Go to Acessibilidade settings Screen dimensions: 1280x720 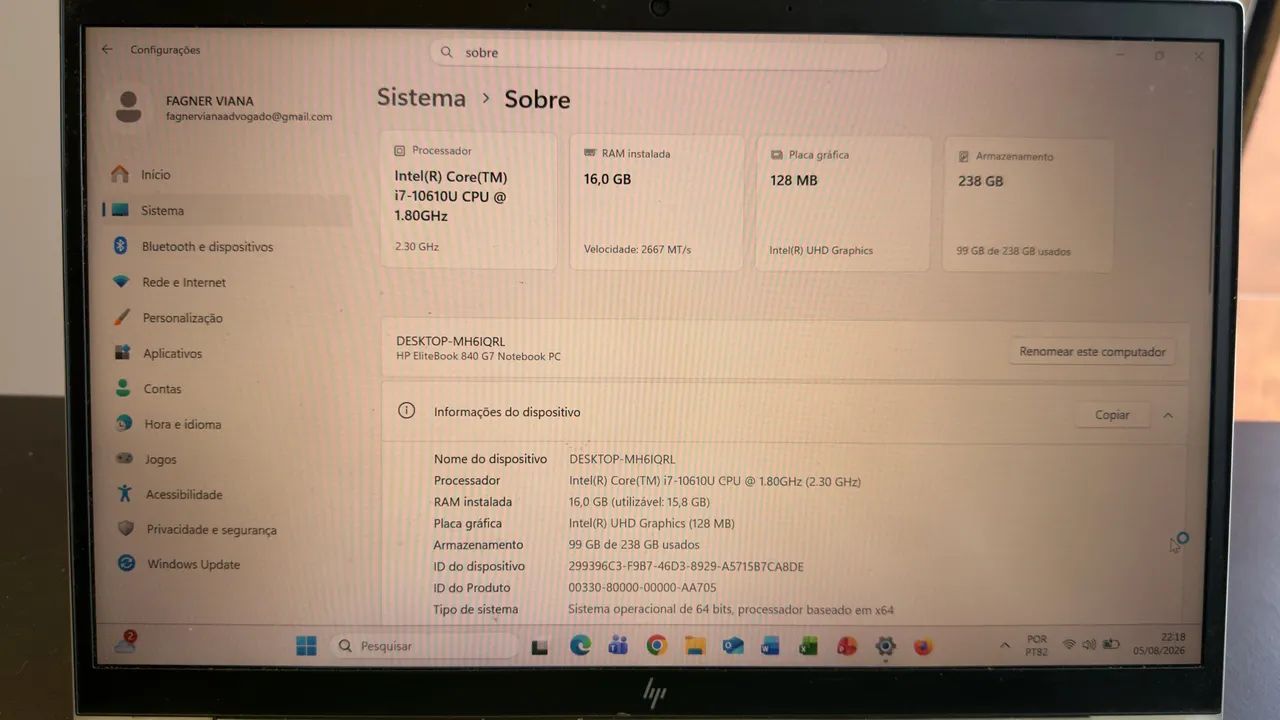coord(227,495)
